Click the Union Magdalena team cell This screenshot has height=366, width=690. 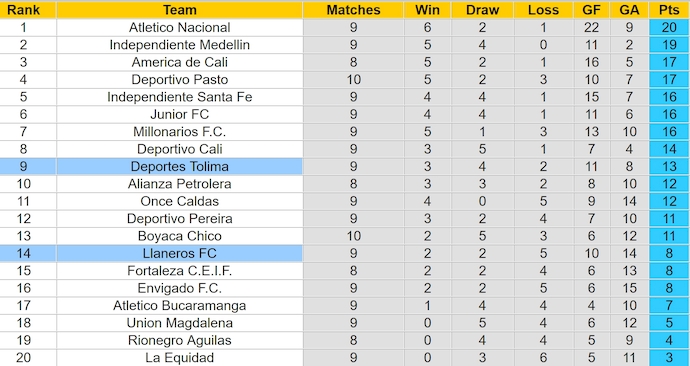pyautogui.click(x=180, y=323)
